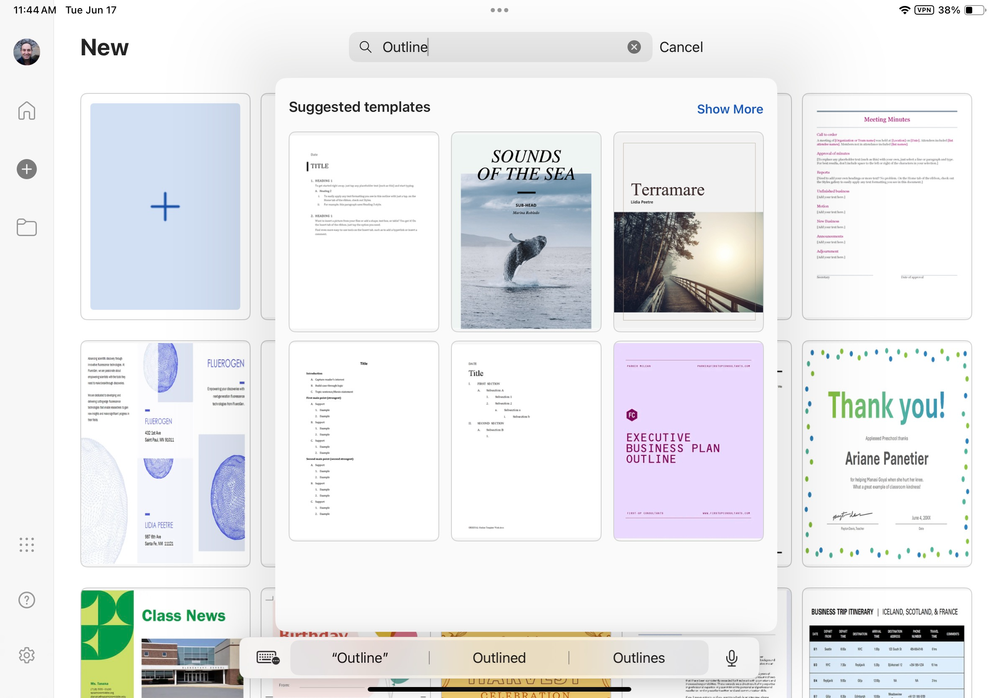
Task: Tap the three dots multitasking control
Action: point(500,10)
